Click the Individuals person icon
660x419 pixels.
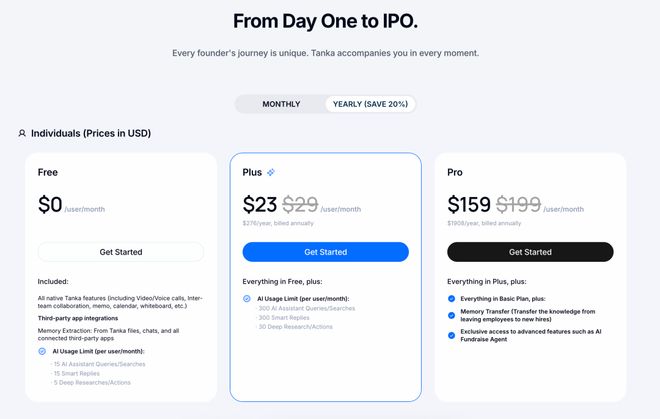click(x=22, y=133)
